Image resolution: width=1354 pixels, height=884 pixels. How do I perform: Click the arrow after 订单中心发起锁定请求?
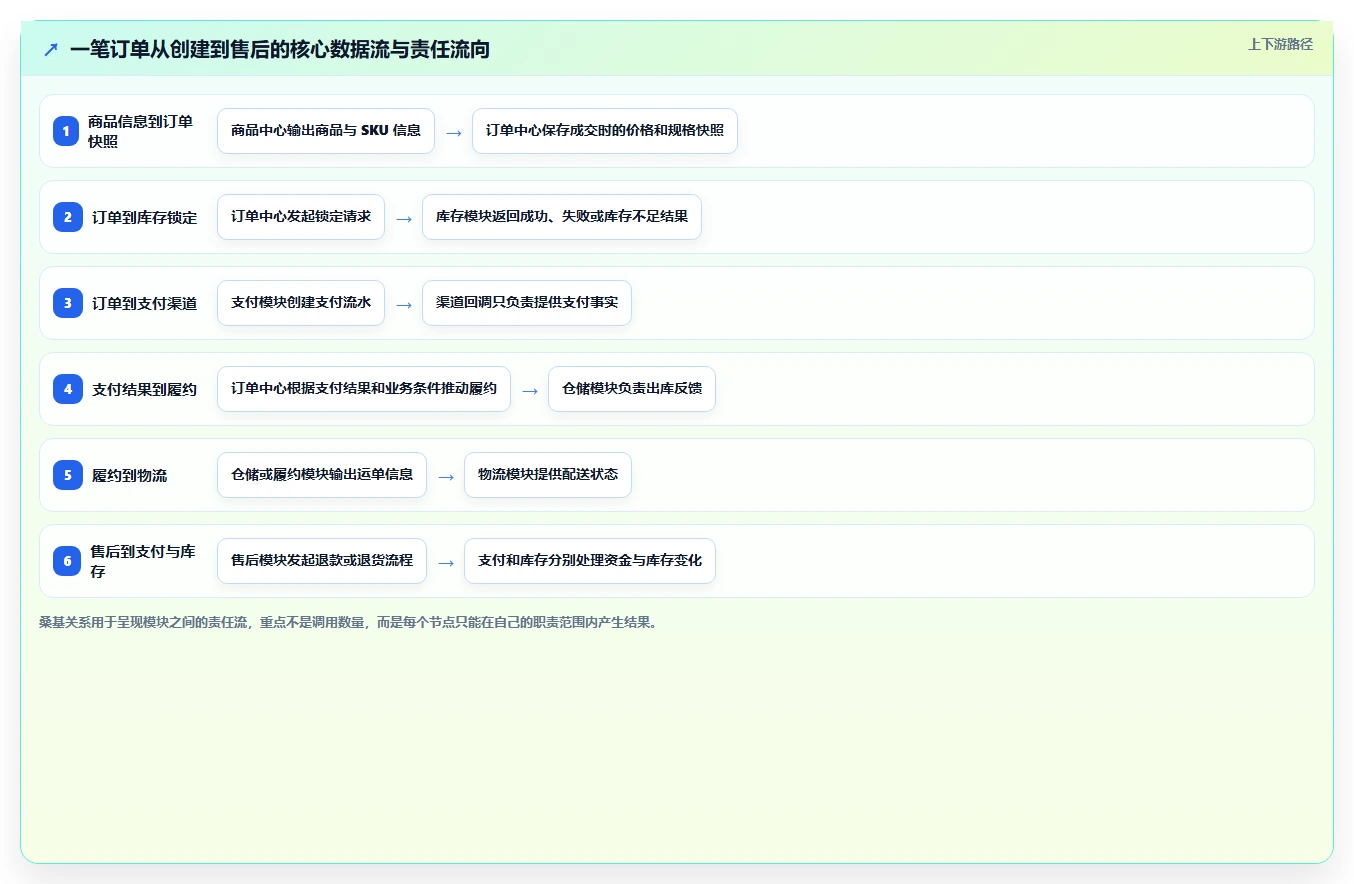(404, 218)
